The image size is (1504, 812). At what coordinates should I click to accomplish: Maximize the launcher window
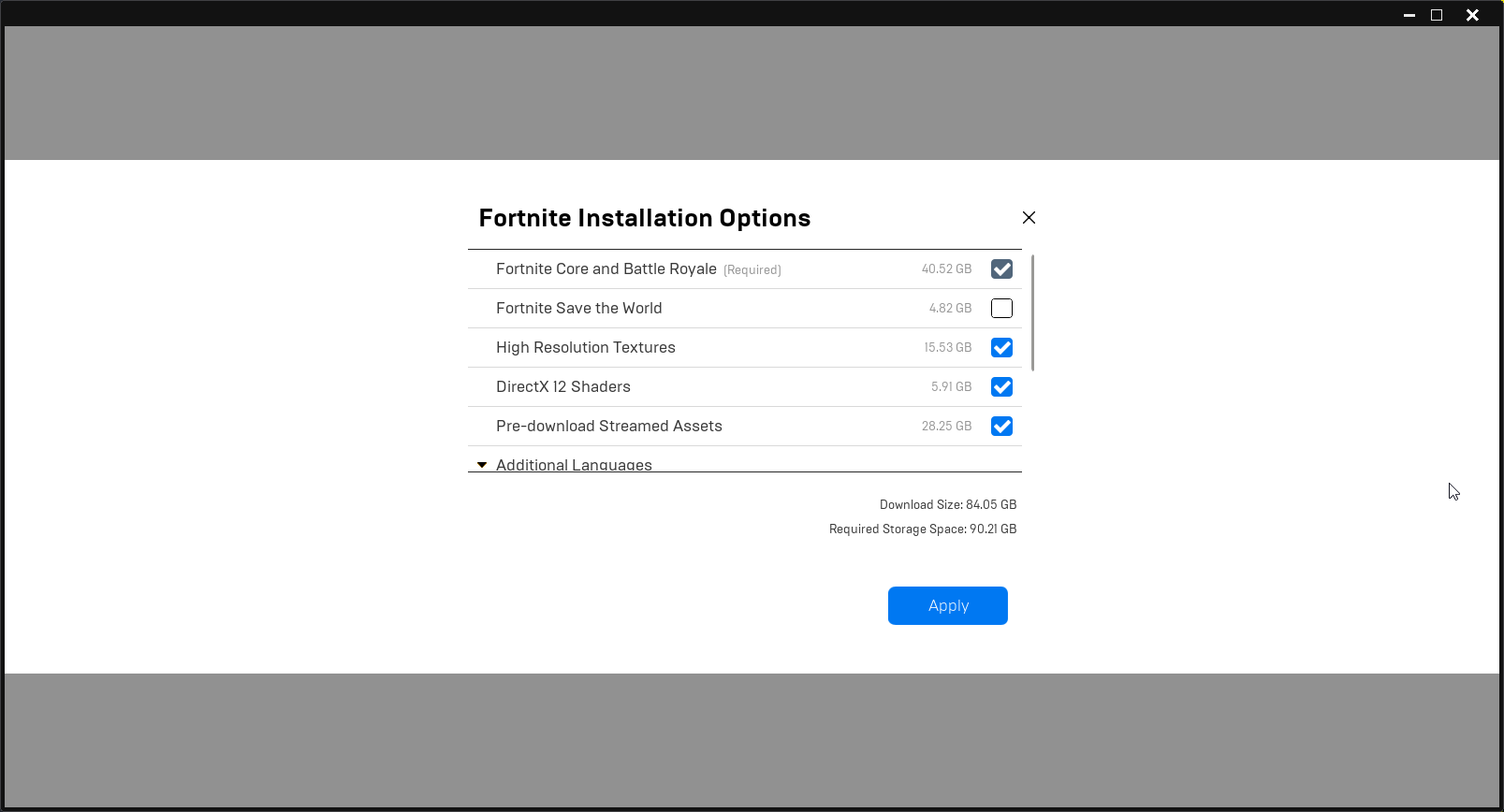tap(1437, 15)
